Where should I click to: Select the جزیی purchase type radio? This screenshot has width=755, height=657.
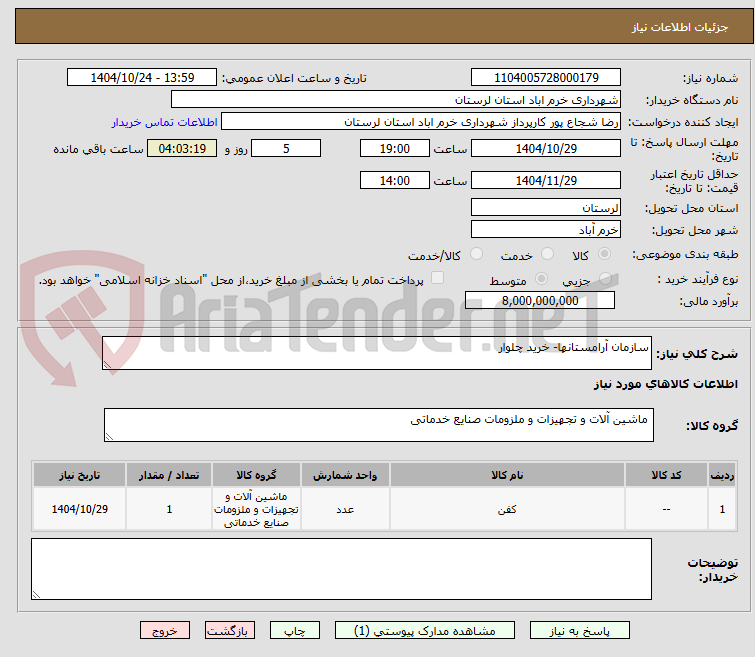point(605,279)
